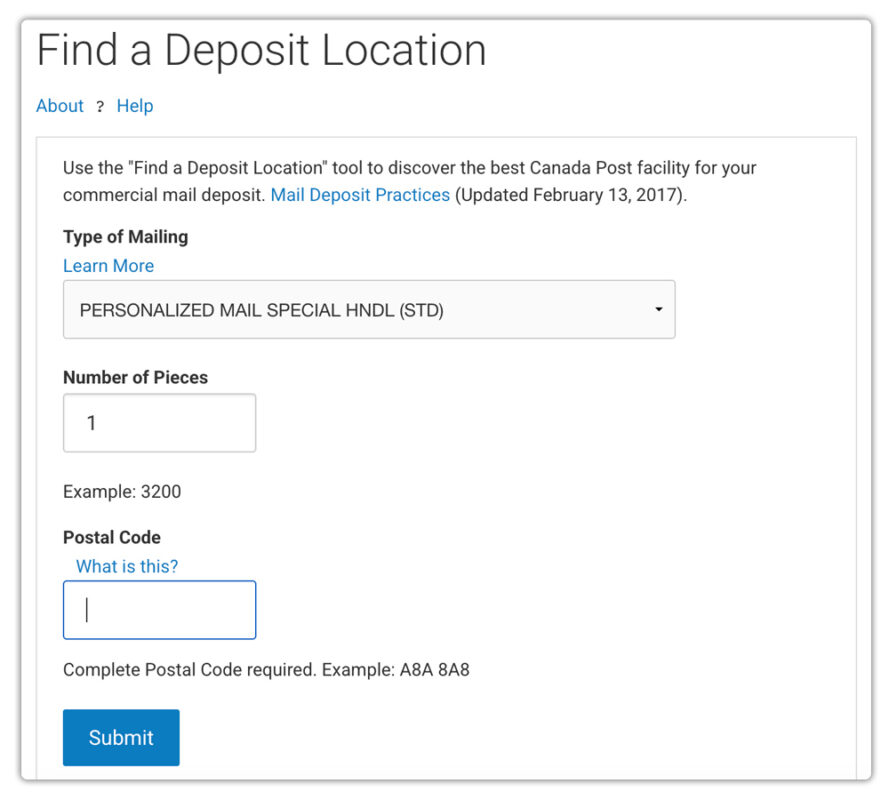Click into the Postal Code input field

click(159, 610)
